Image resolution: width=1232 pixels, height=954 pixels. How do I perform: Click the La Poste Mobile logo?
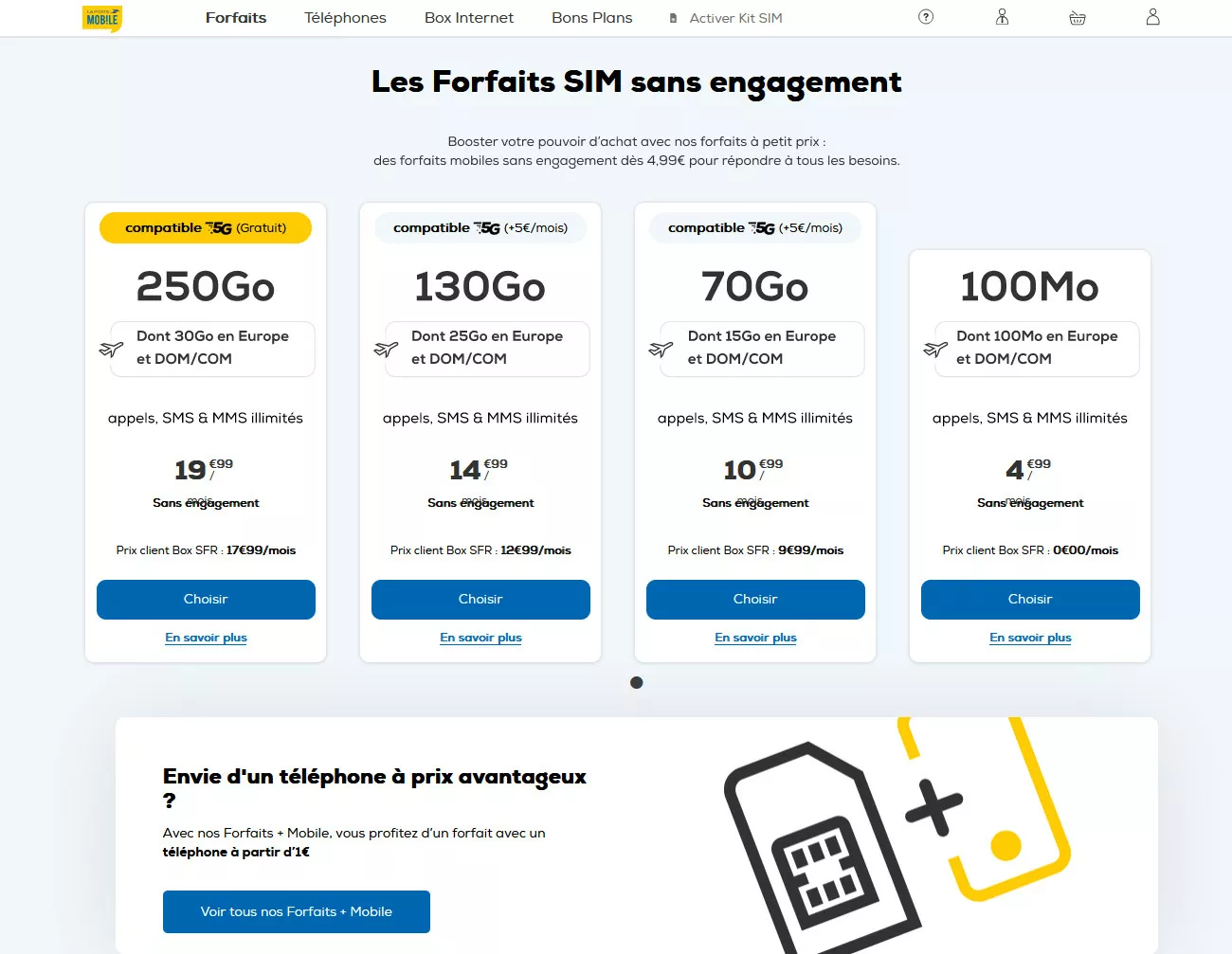pyautogui.click(x=101, y=17)
